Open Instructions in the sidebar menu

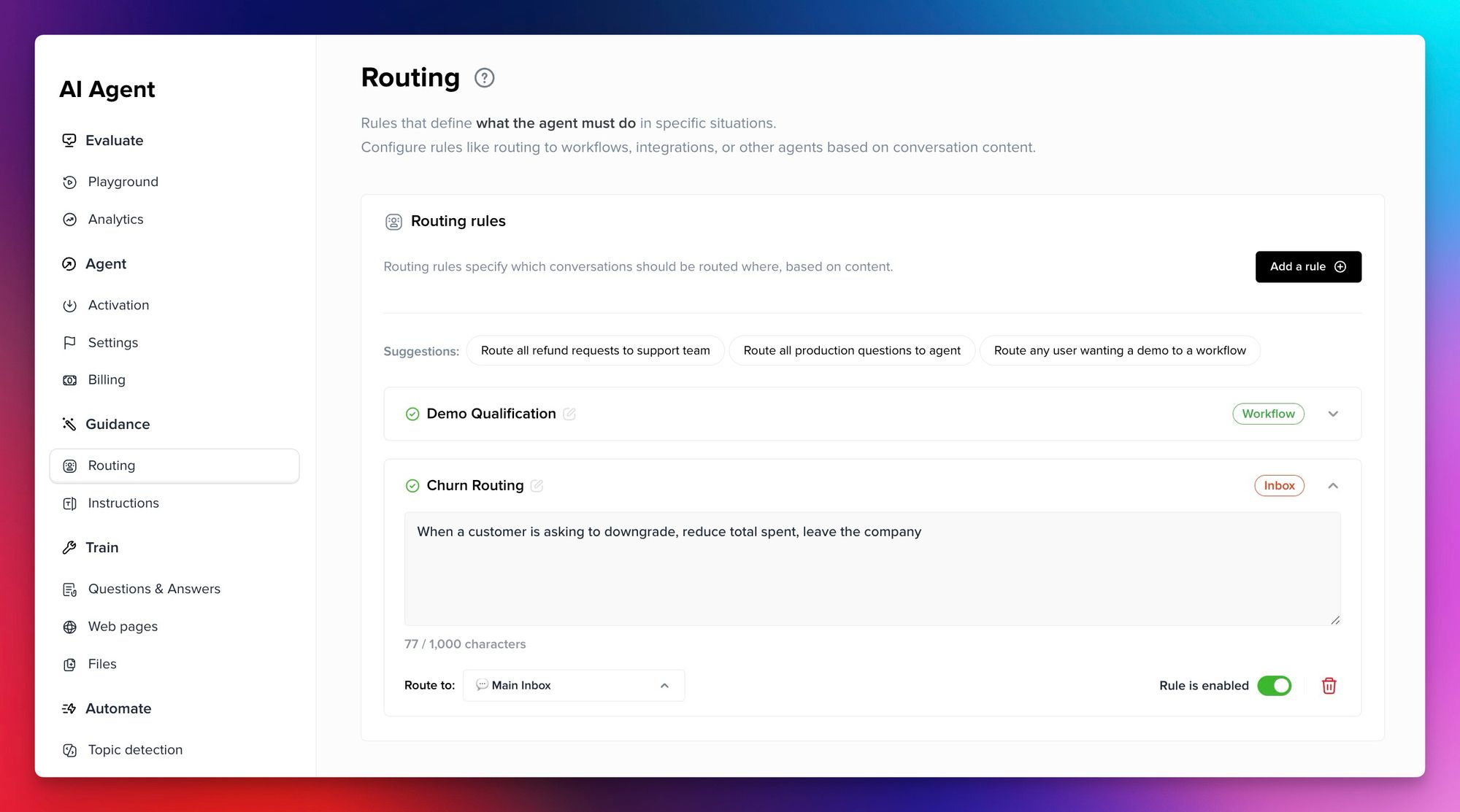click(123, 503)
